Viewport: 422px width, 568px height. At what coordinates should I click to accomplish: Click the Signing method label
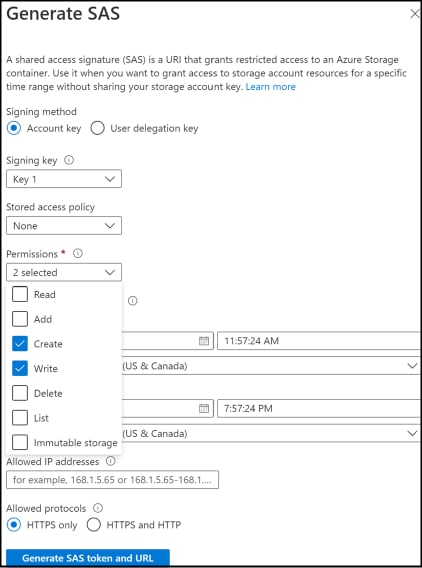coord(41,112)
